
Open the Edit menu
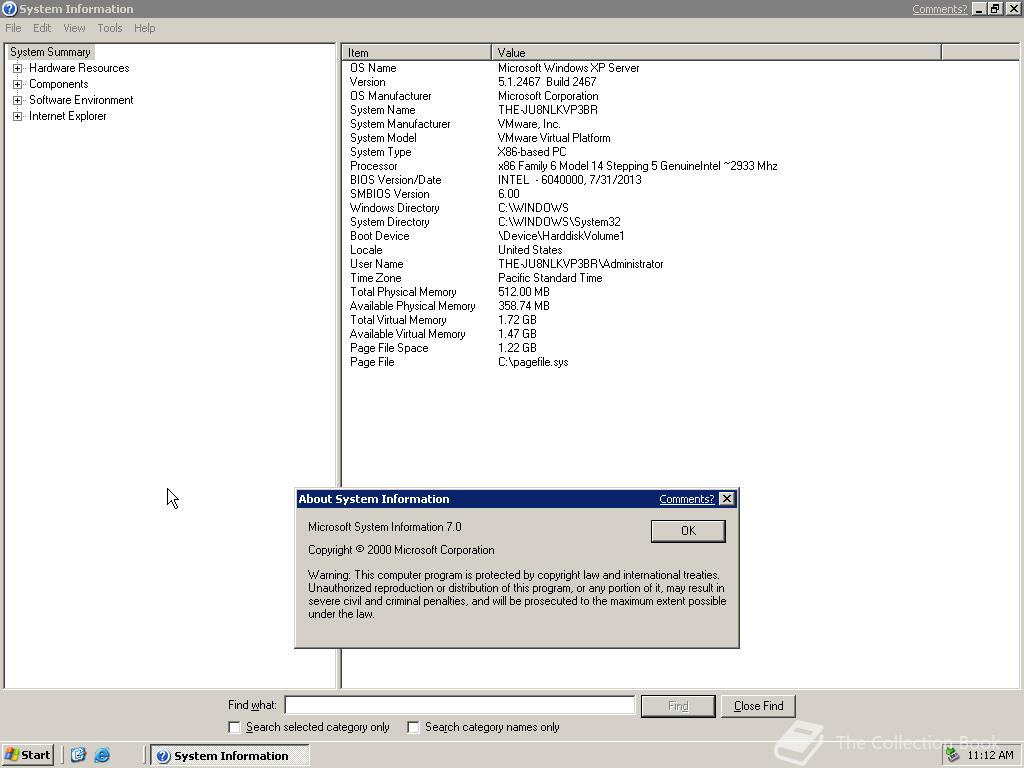pyautogui.click(x=42, y=28)
